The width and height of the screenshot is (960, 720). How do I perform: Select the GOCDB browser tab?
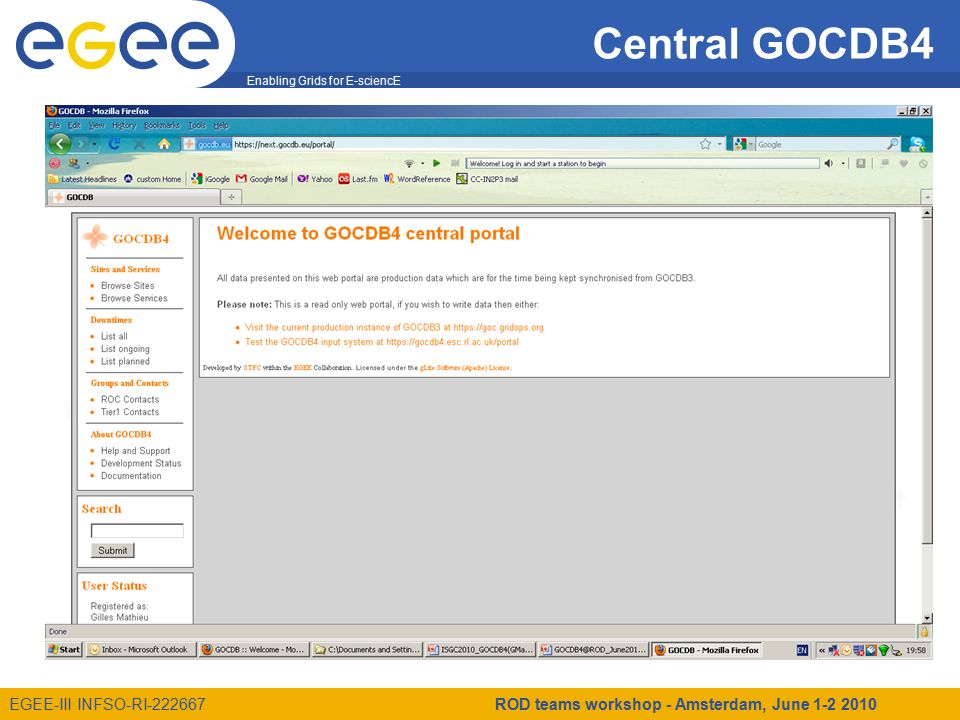(133, 197)
